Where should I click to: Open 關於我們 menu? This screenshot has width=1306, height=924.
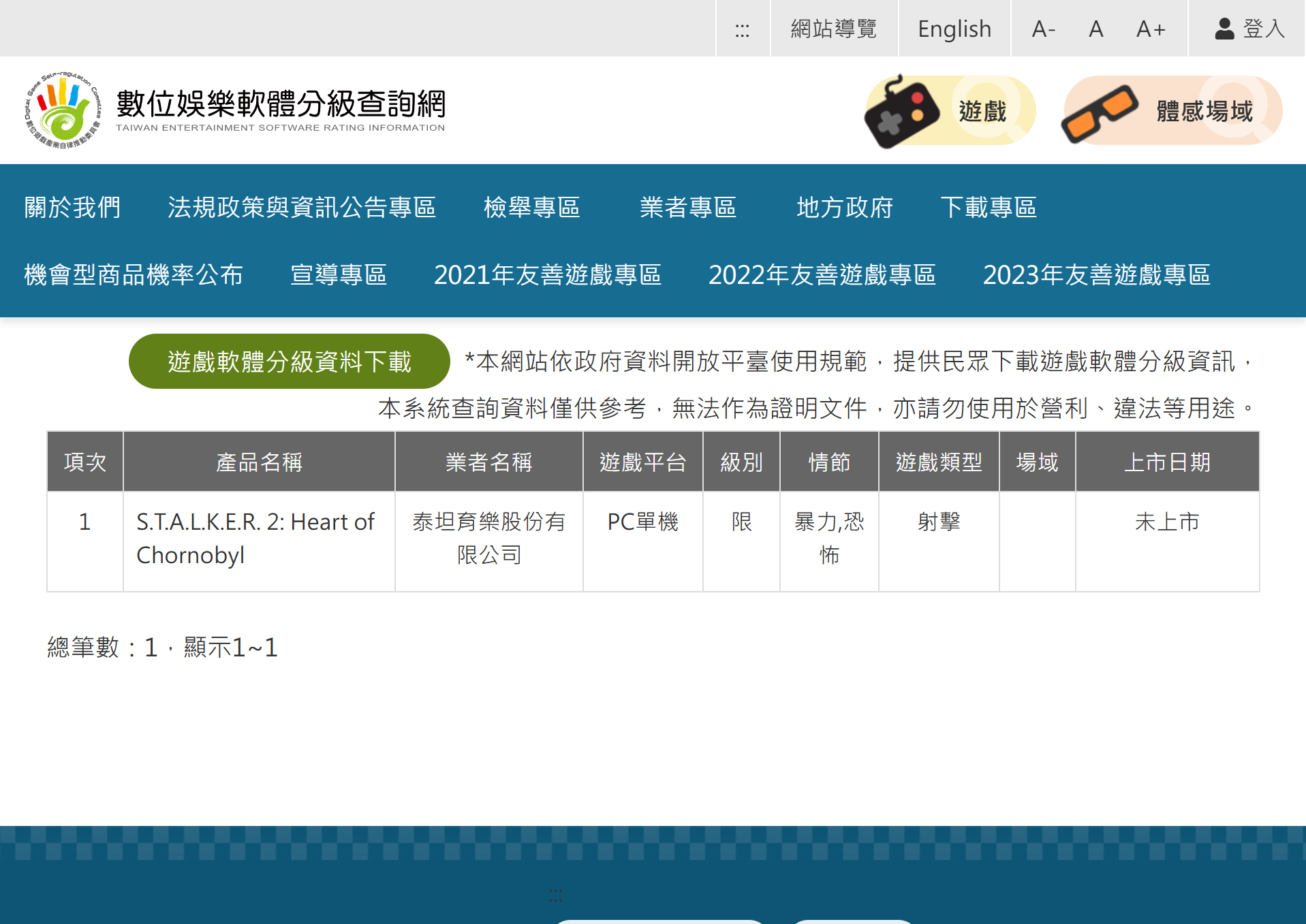pos(72,207)
